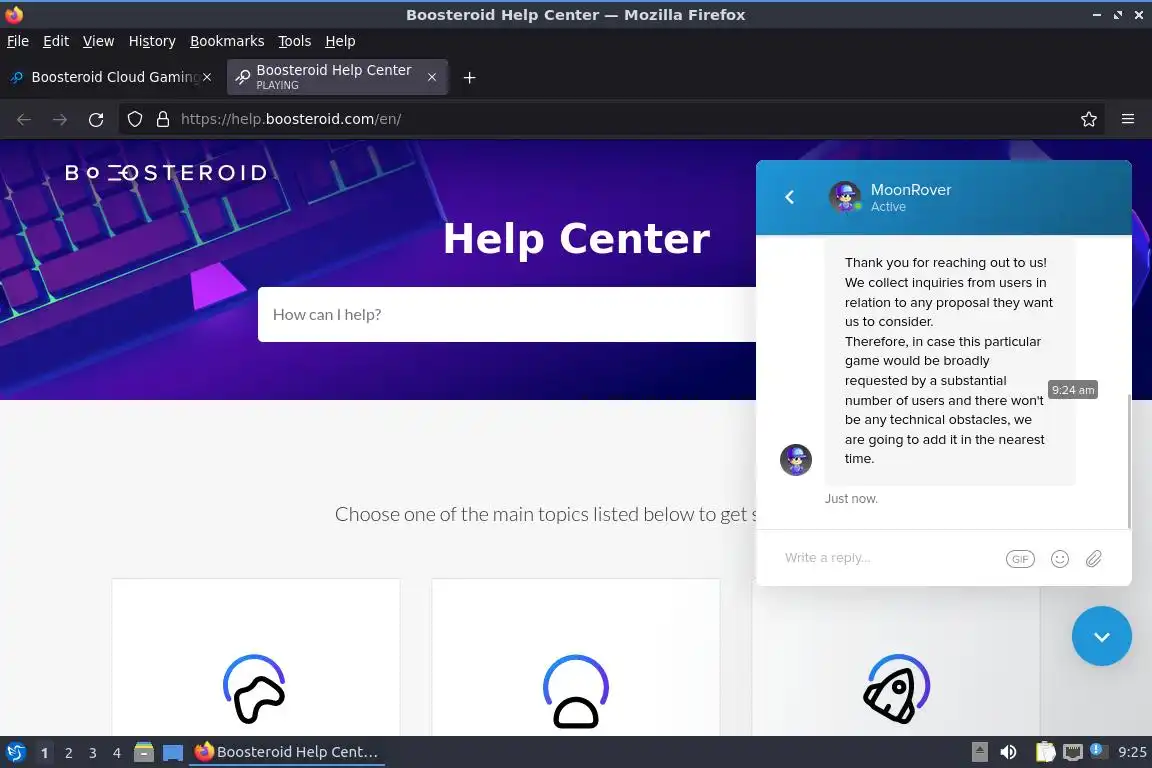Click the Boosteroid logo
The image size is (1152, 768).
166,173
